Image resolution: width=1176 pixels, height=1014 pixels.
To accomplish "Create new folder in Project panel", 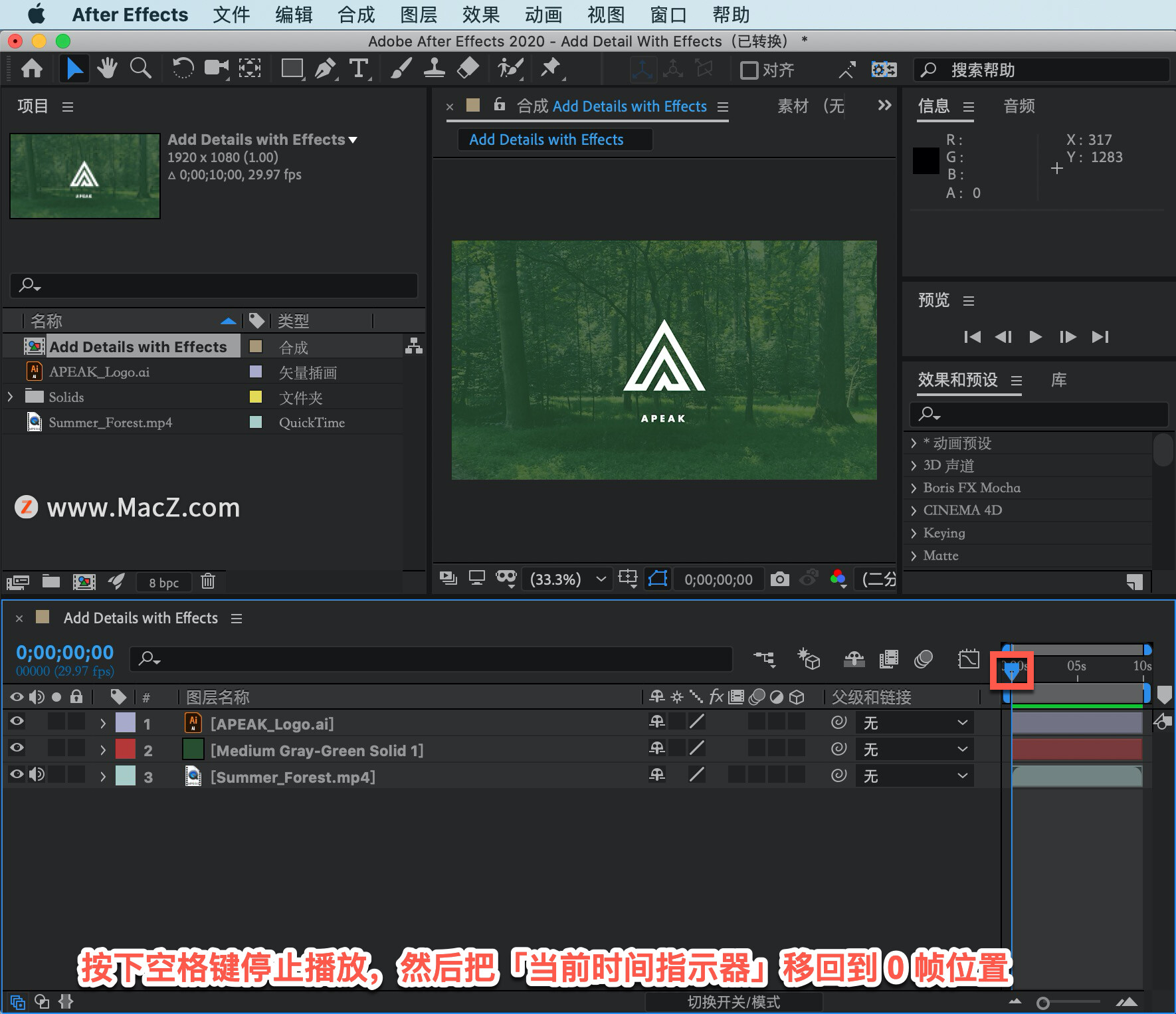I will 51,581.
